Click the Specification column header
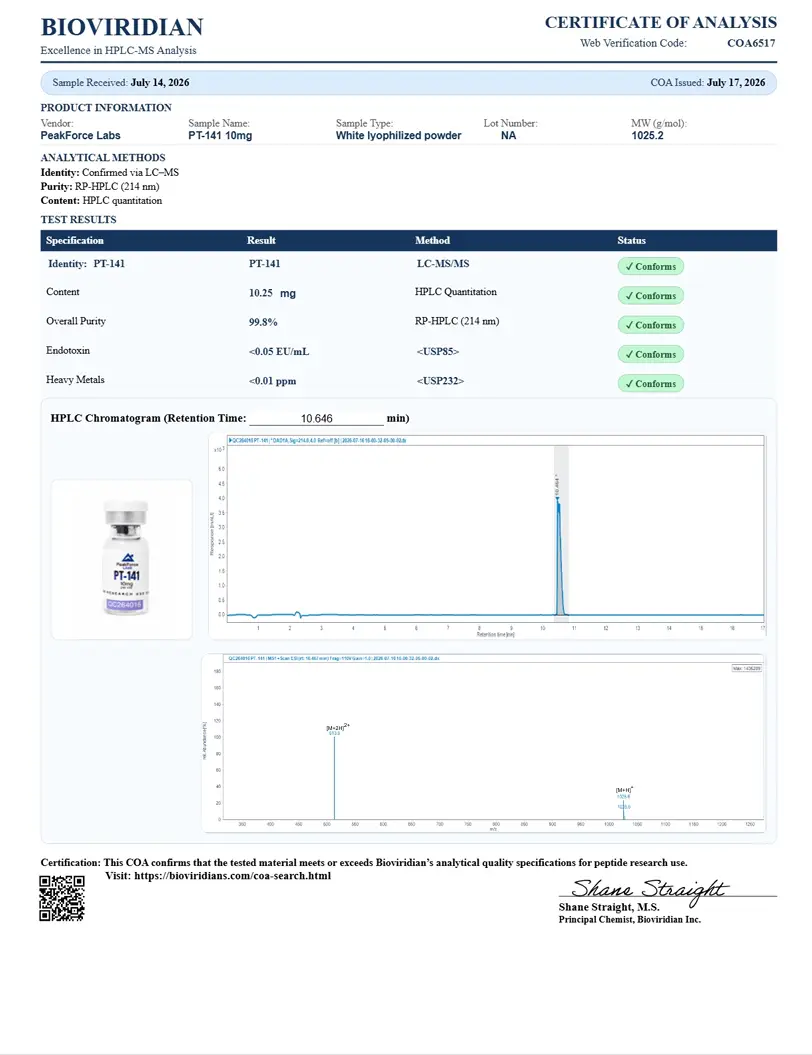 coord(75,240)
